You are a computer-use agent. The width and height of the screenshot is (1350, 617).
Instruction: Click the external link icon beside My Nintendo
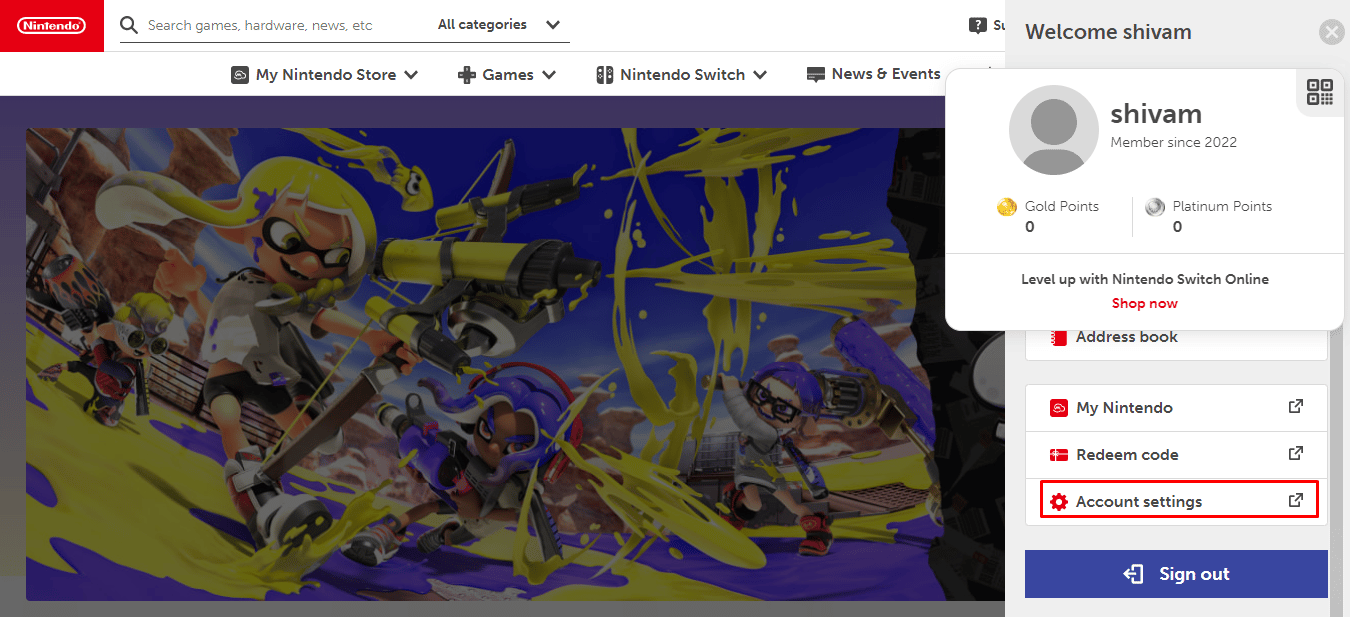1296,407
